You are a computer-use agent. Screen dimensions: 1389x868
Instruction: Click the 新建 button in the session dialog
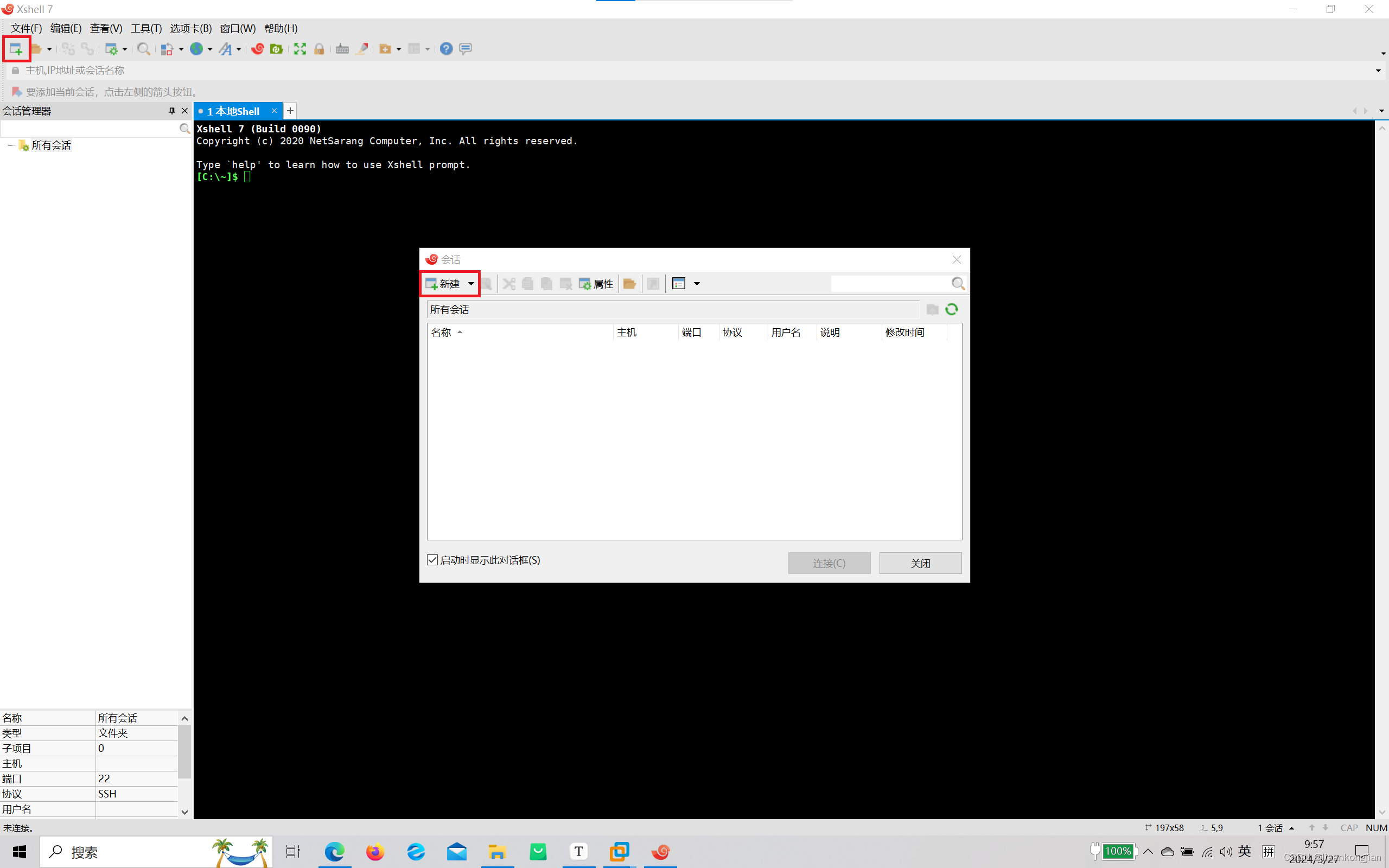pos(445,283)
